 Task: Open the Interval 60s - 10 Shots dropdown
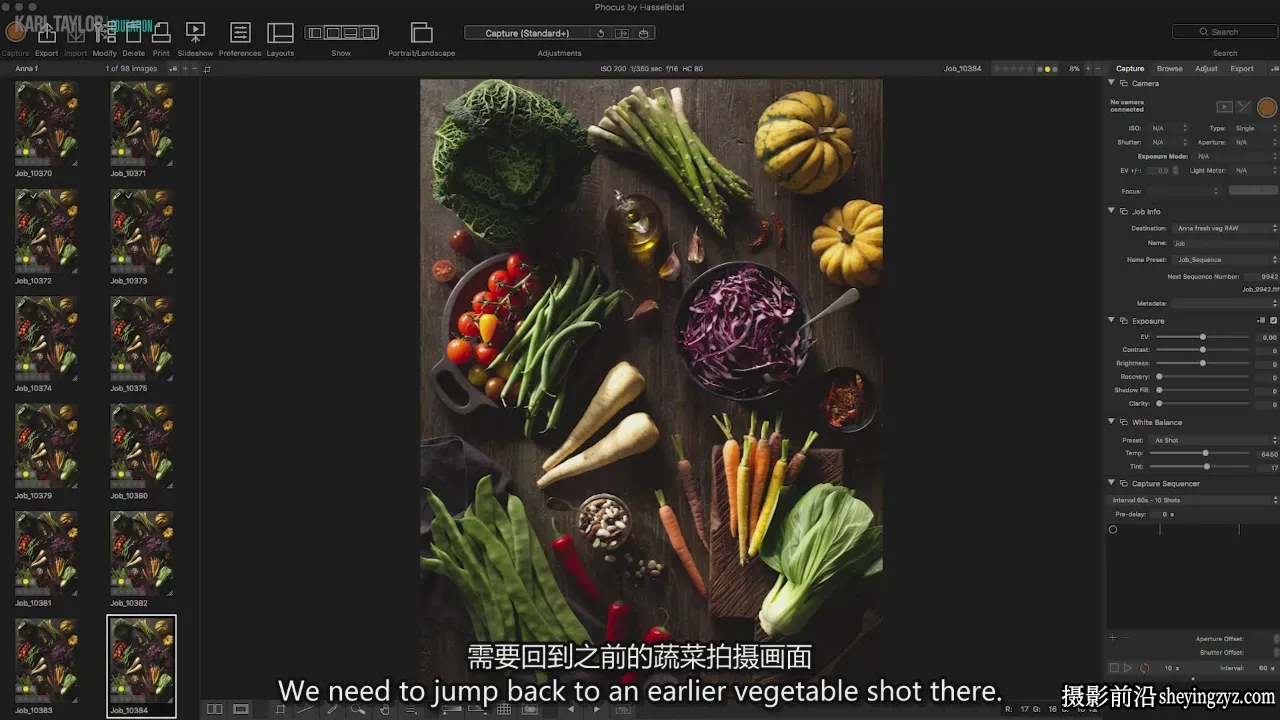1194,500
